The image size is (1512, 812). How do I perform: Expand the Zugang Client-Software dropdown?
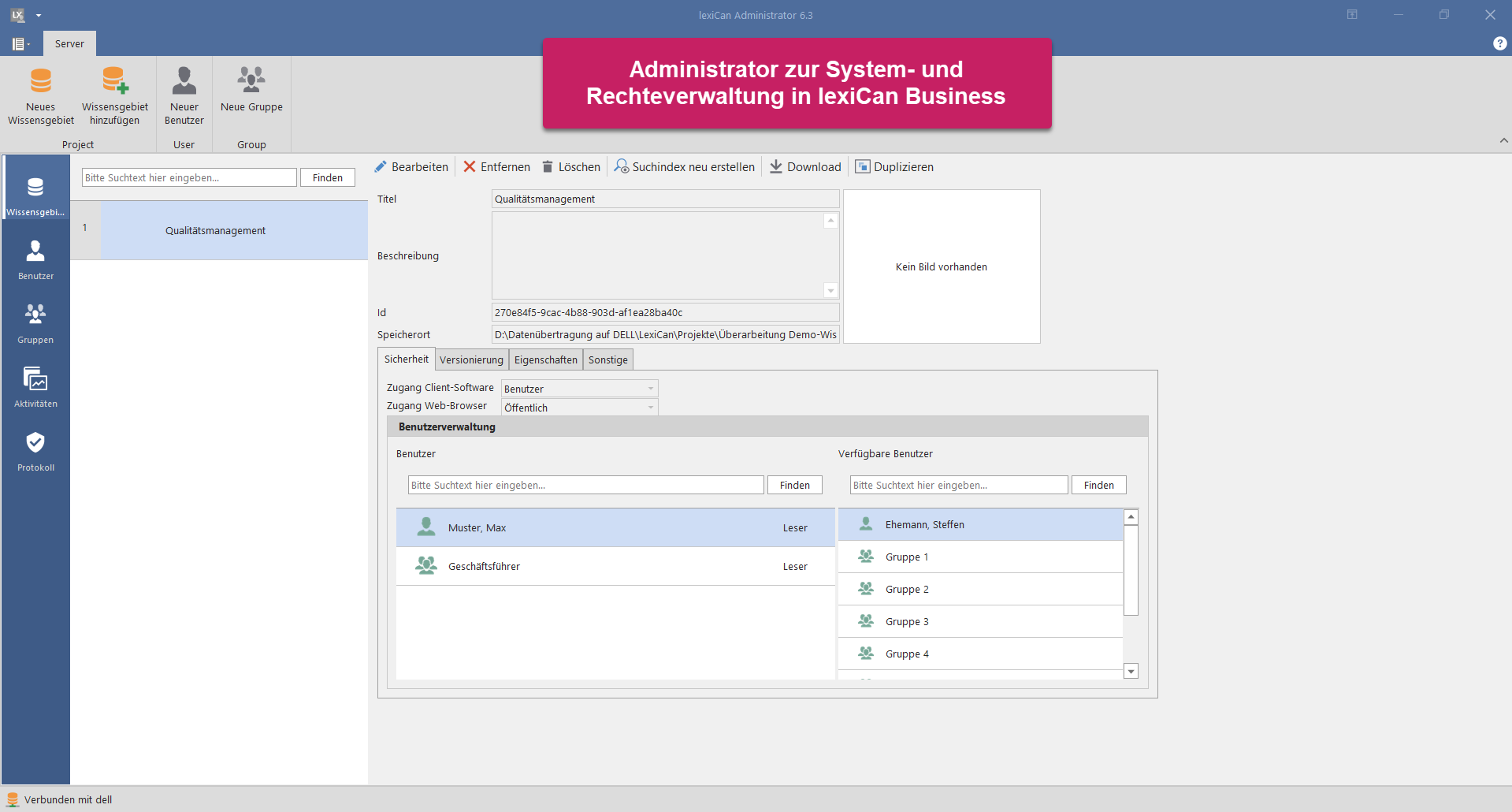651,389
